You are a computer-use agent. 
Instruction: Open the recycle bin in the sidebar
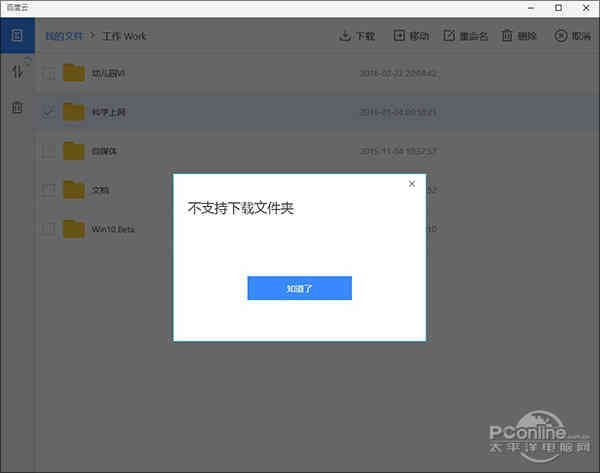coord(17,108)
